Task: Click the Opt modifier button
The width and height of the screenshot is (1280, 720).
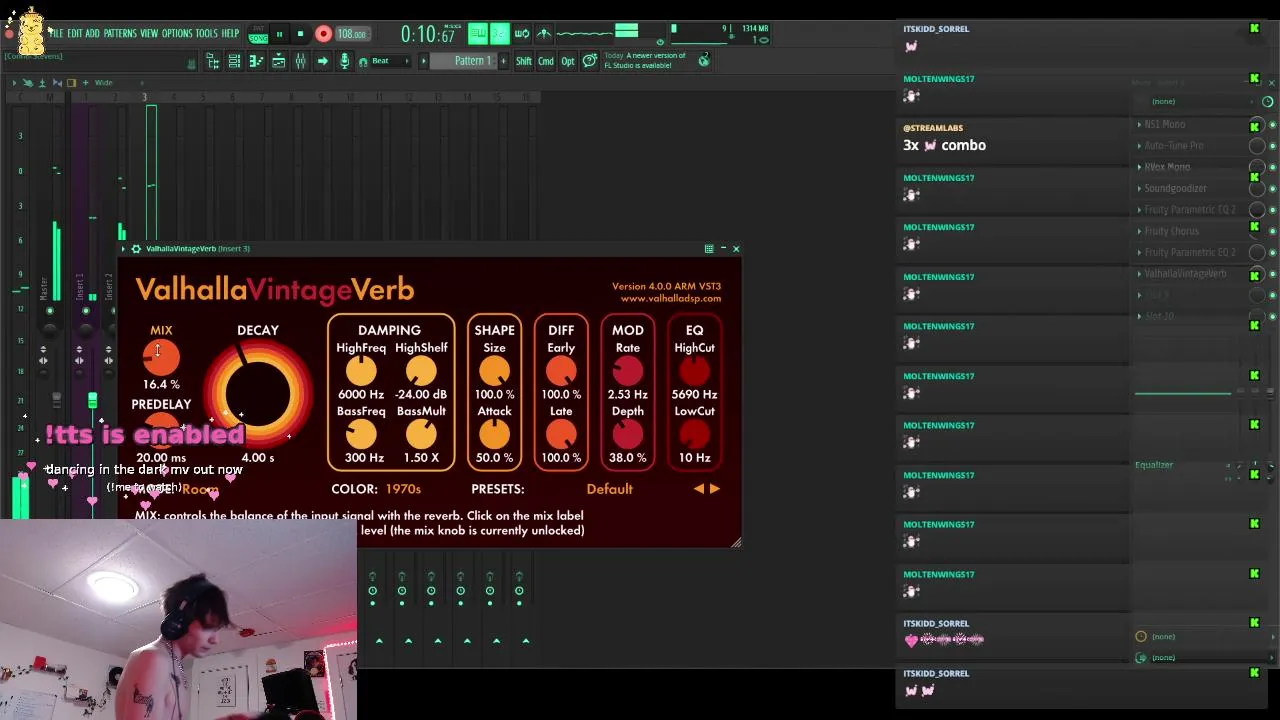Action: [x=568, y=62]
